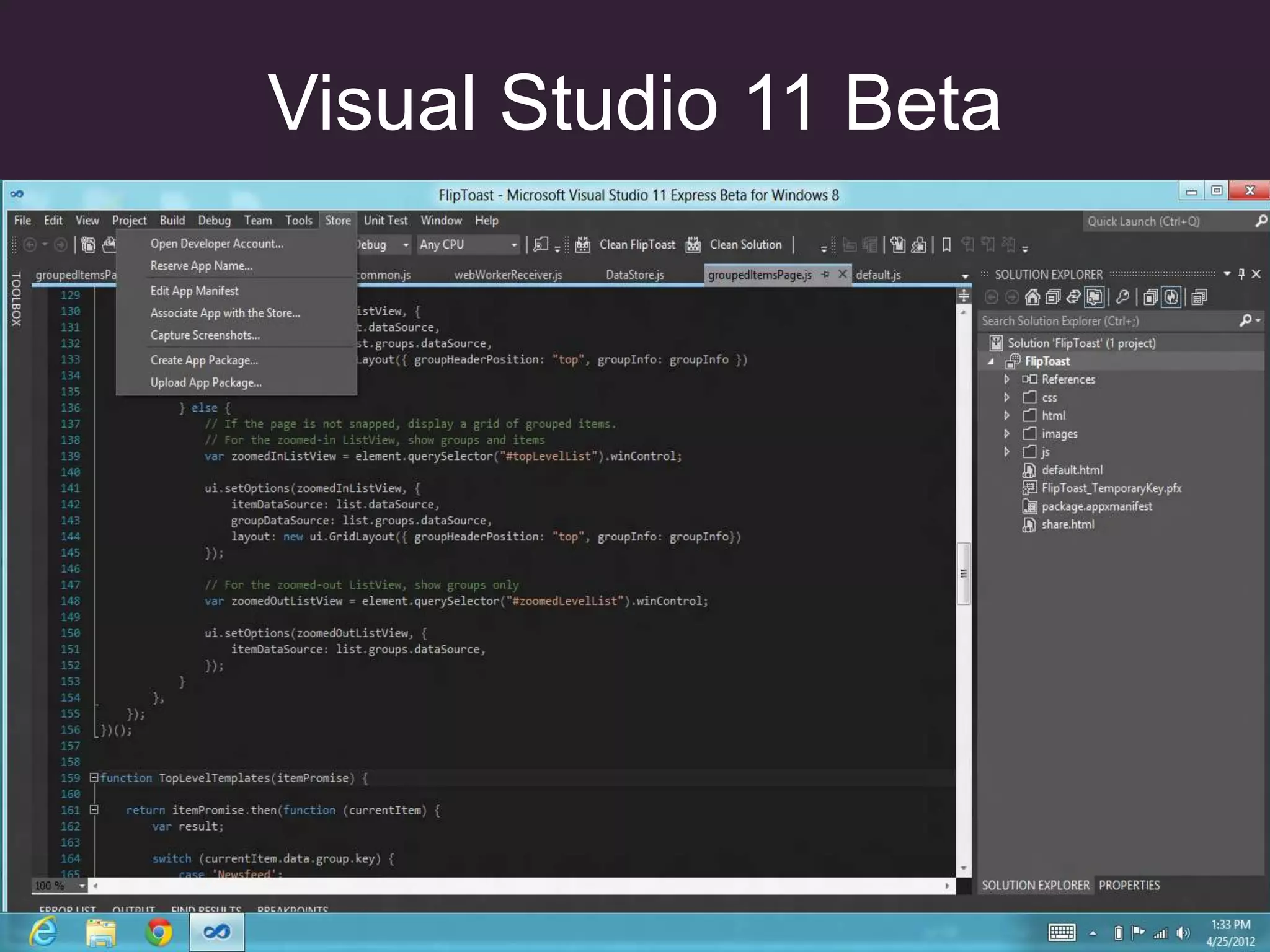Click the icon right of the navigate forward arrow
Screen dimensions: 1270x952
point(88,245)
